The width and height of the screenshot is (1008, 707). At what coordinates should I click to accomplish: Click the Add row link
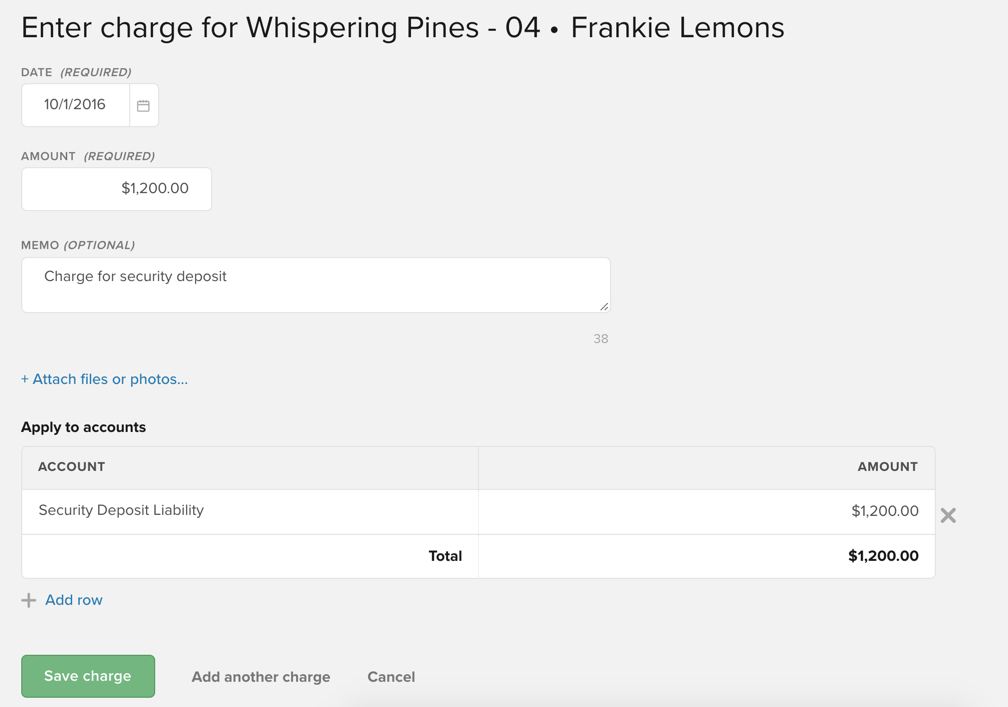click(x=74, y=600)
